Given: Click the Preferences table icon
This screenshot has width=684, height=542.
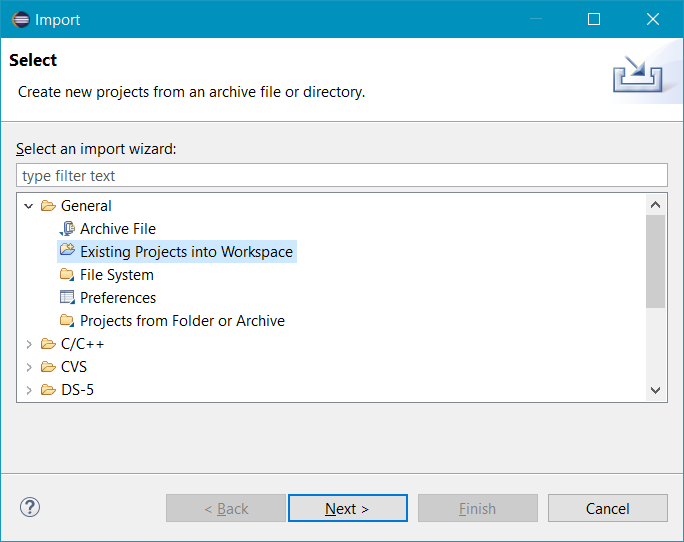Looking at the screenshot, I should 67,298.
